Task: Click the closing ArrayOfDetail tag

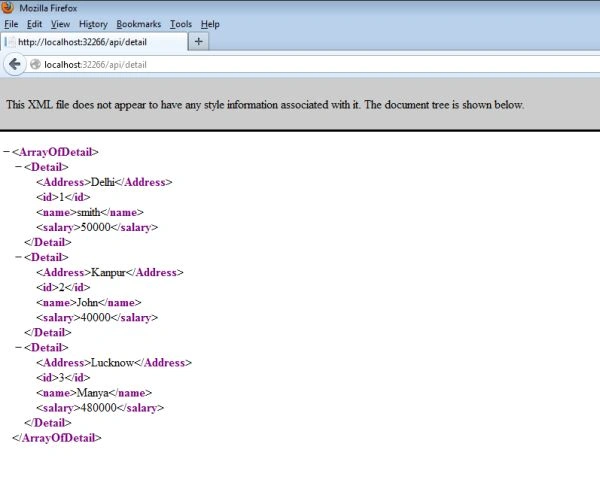Action: click(57, 438)
